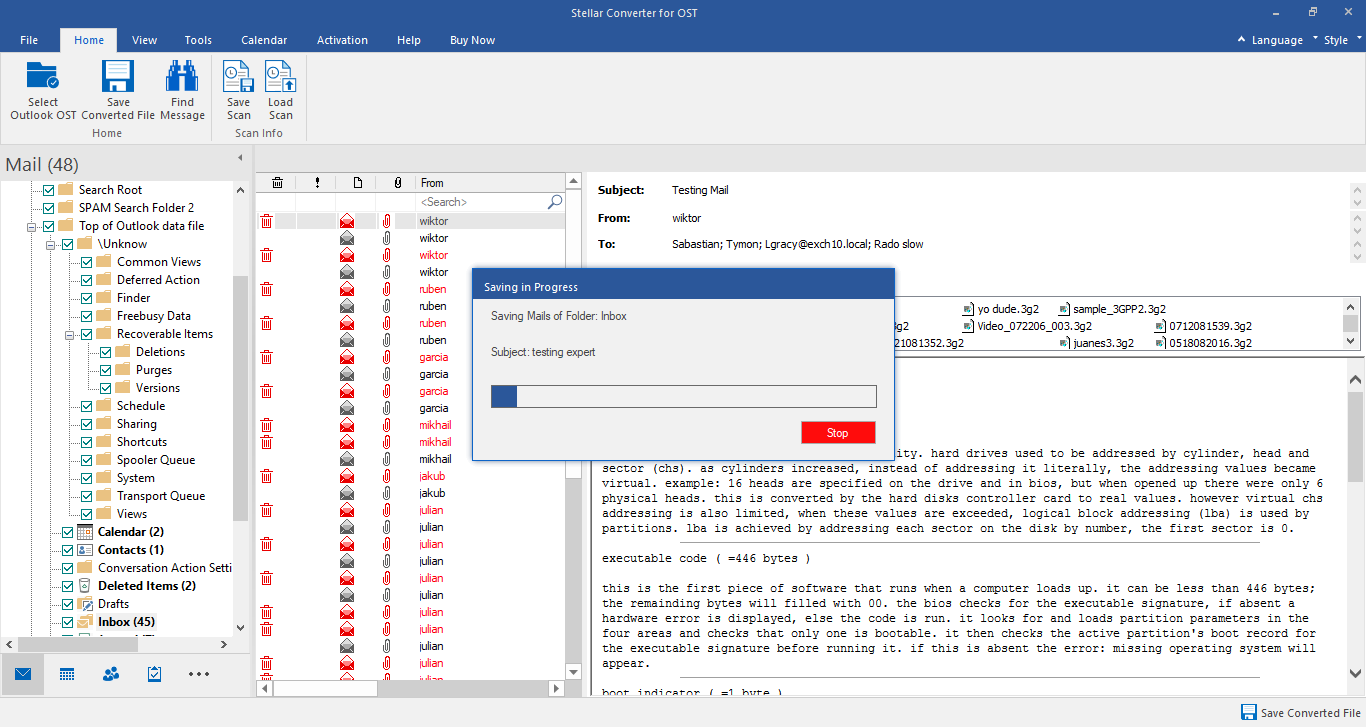Image resolution: width=1366 pixels, height=727 pixels.
Task: Uncheck the Common Views folder checkbox
Action: pyautogui.click(x=86, y=262)
